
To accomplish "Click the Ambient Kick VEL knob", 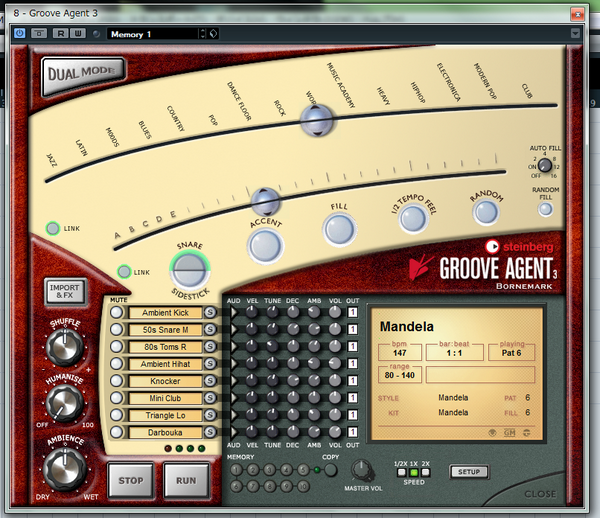I will 251,312.
